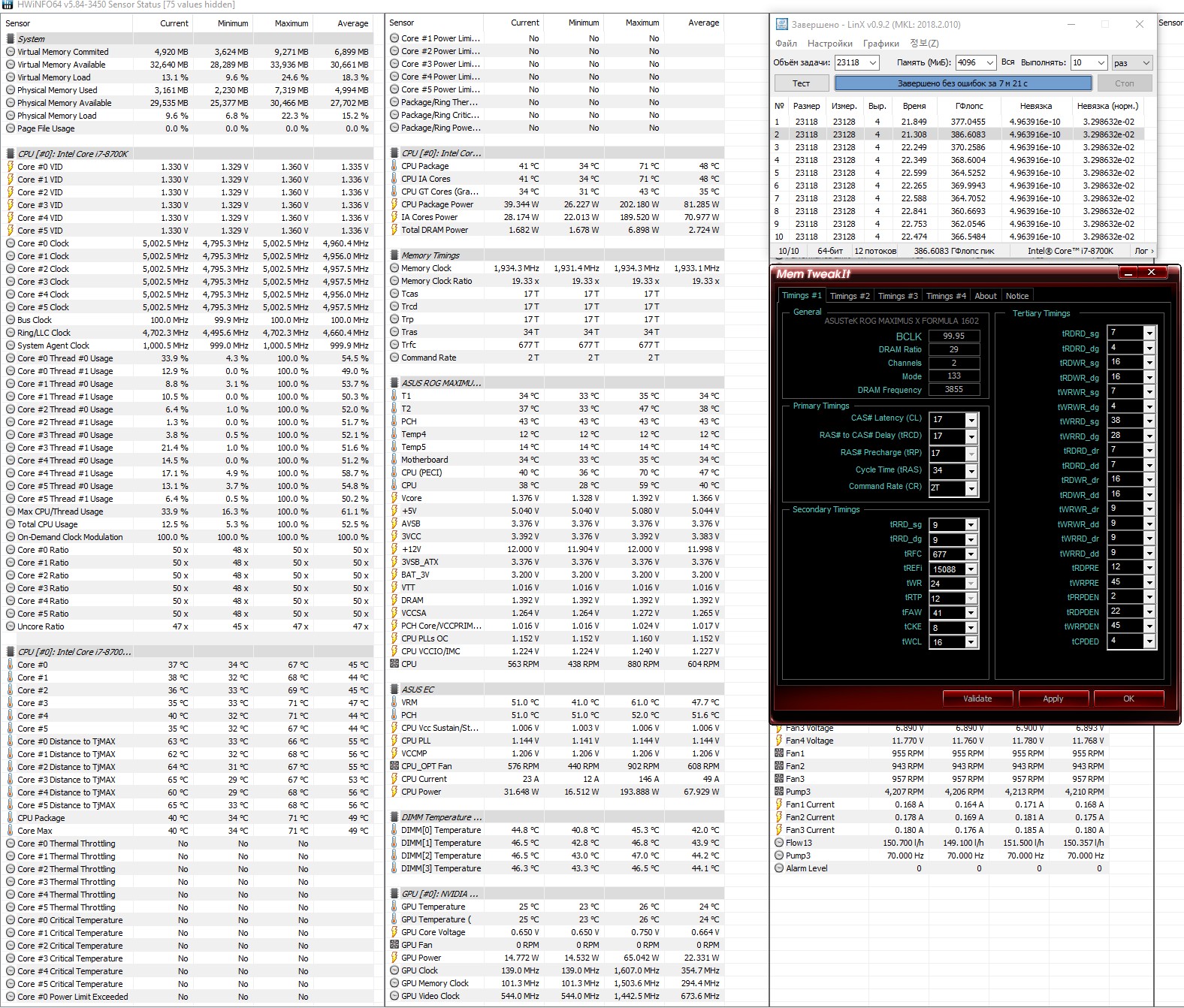Click the BCLK value field in Mem TweakIt
This screenshot has height=1008, width=1184.
point(954,336)
